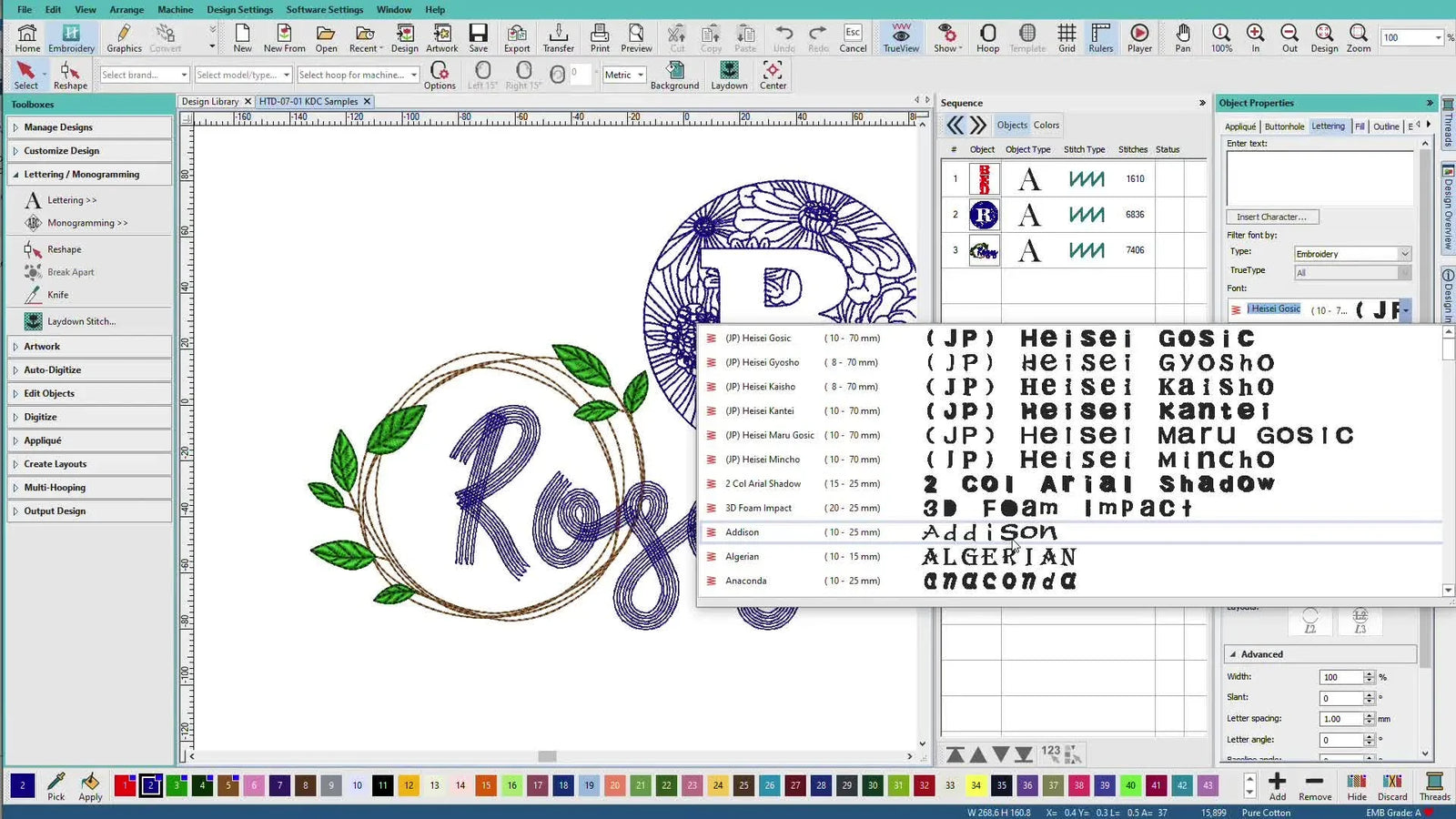Collapse the Lettering / Monogramming toolbox
This screenshot has width=1456, height=819.
89,175
